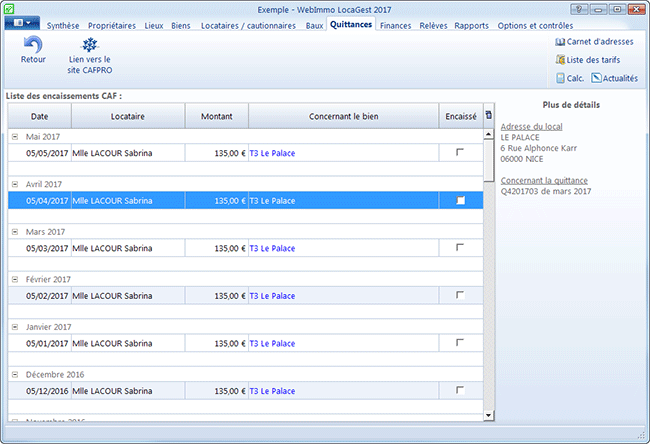This screenshot has width=650, height=444.
Task: Switch to the Finances tab
Action: [395, 25]
